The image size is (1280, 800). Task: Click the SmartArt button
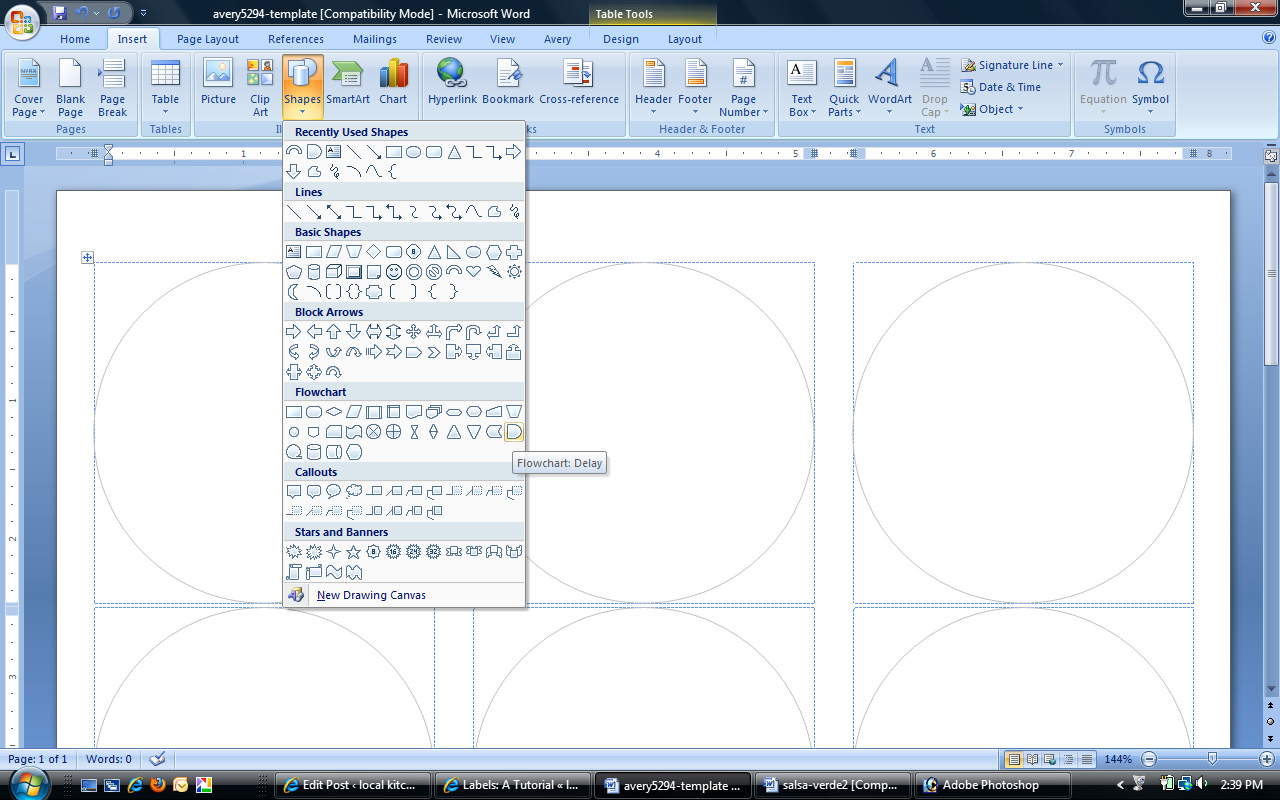[x=347, y=83]
